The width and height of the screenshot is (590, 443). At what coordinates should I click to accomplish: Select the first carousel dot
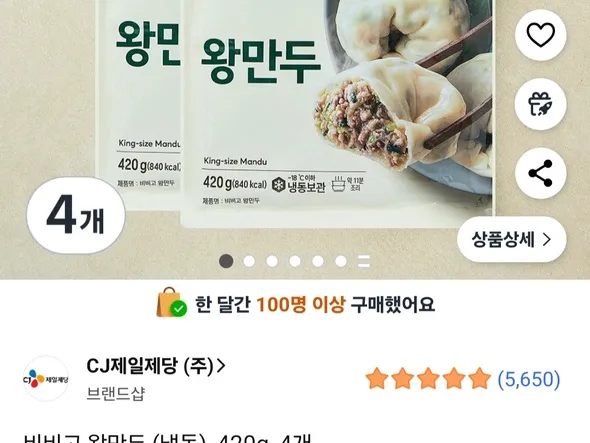tap(226, 261)
